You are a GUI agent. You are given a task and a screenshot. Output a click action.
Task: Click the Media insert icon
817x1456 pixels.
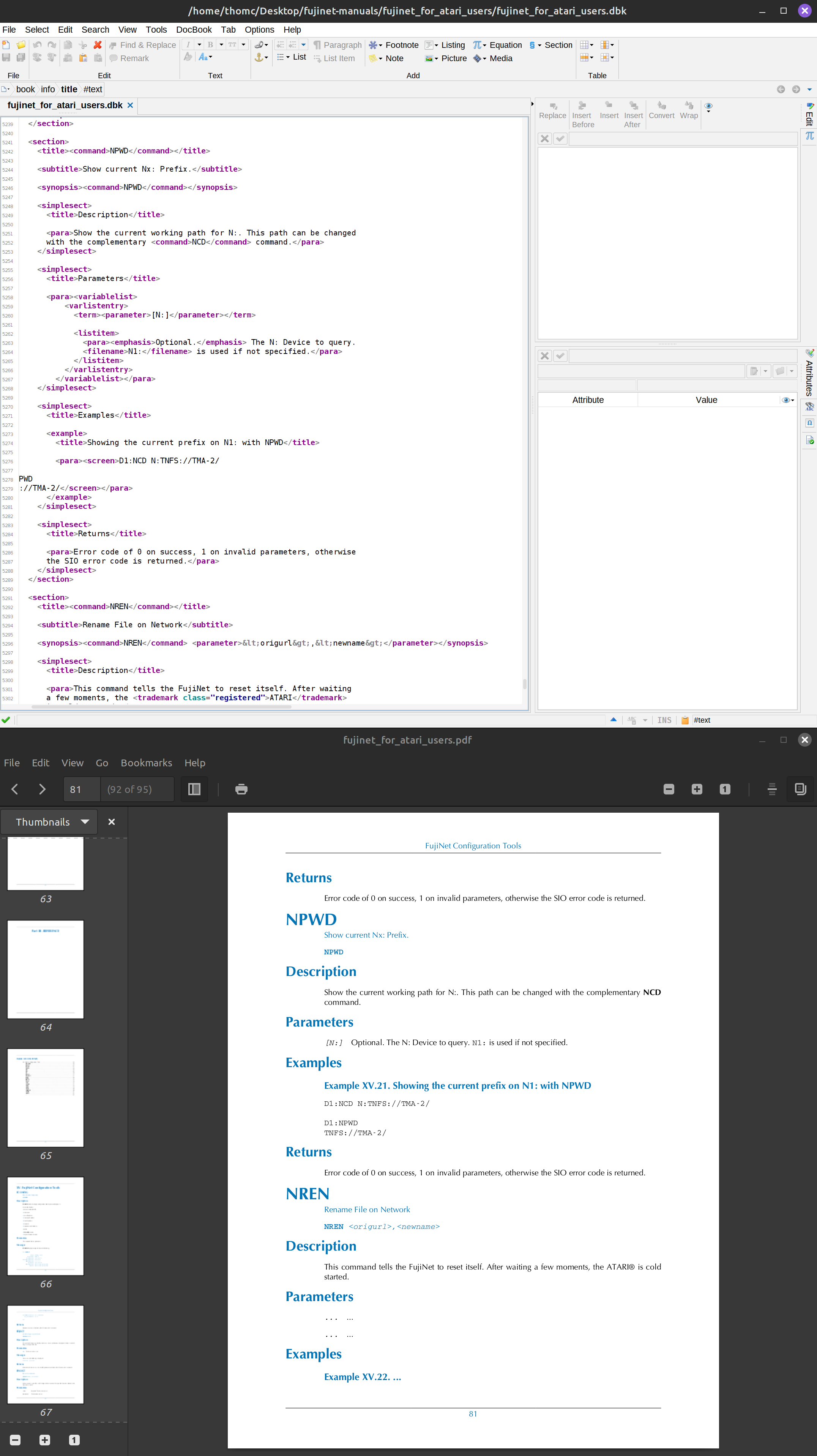click(478, 58)
